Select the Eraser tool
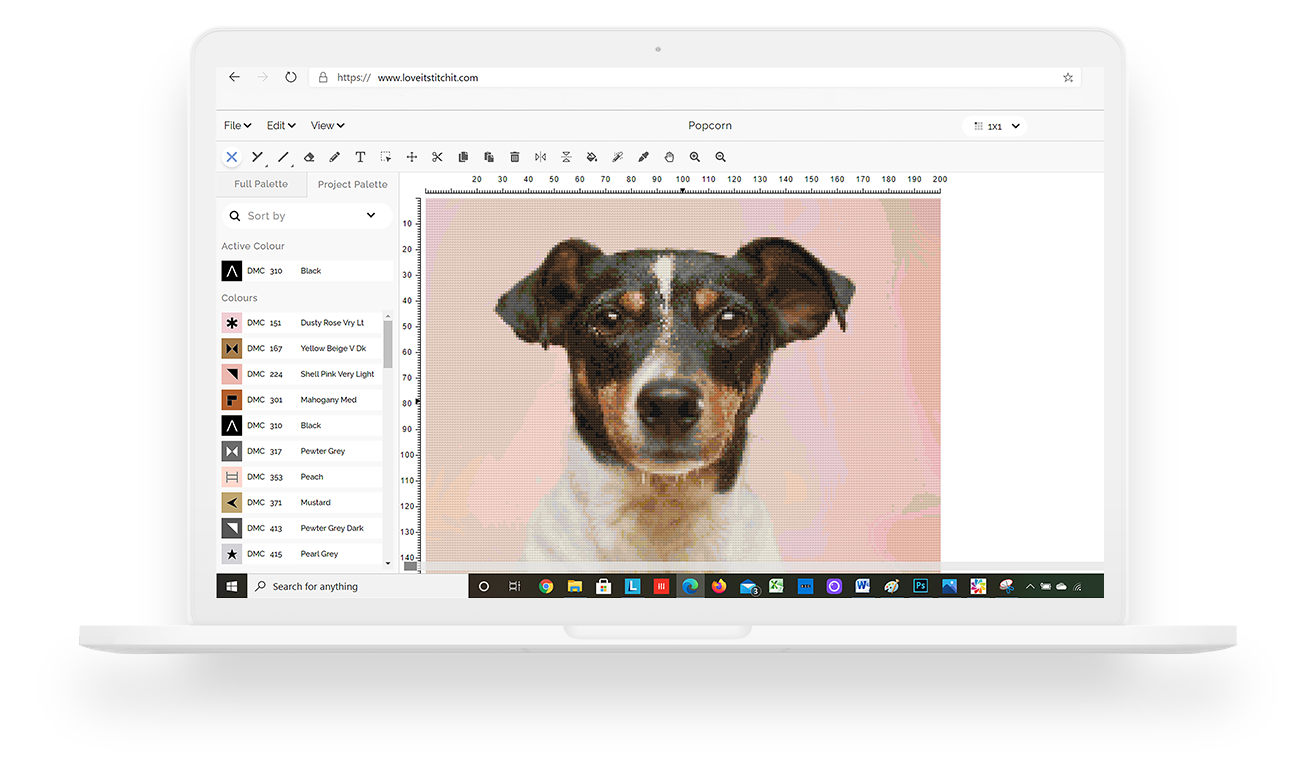Viewport: 1316px width, 779px height. coord(309,157)
